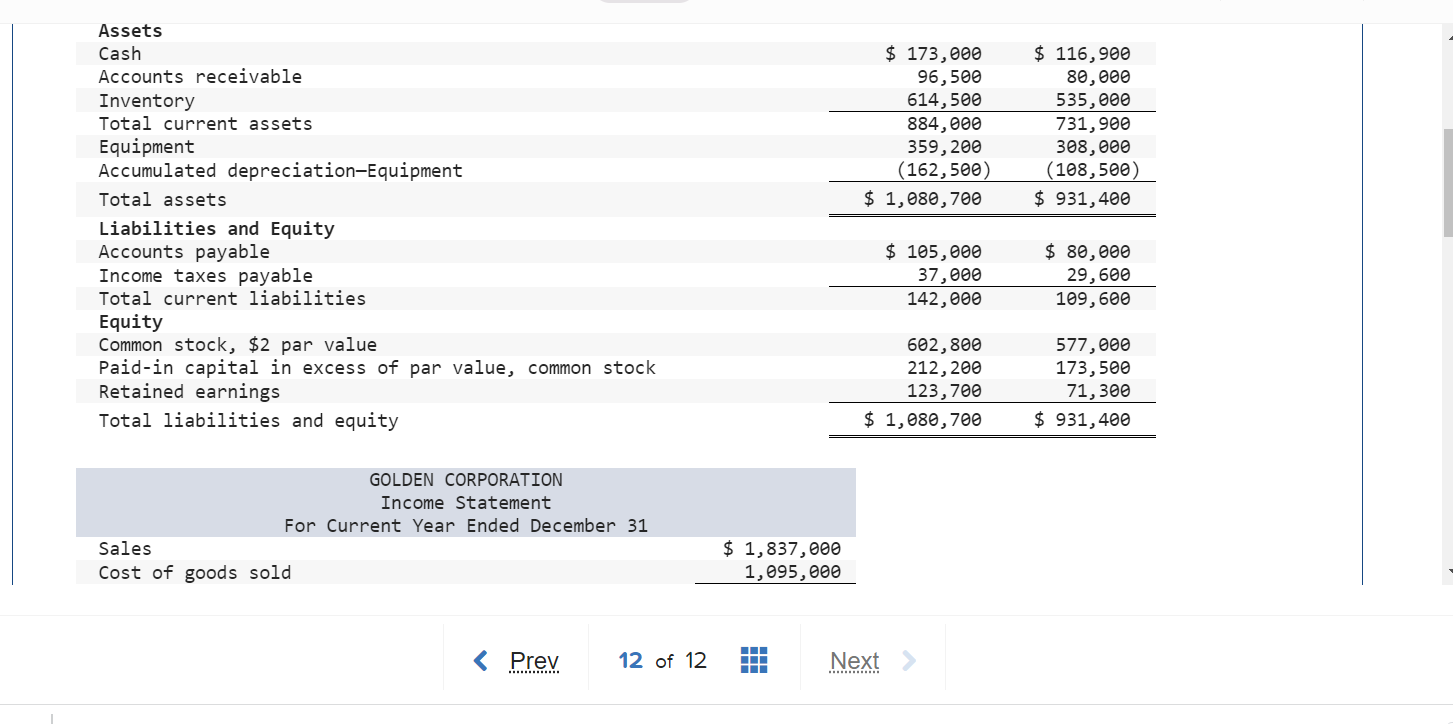
Task: Select the Total assets label
Action: (x=162, y=200)
